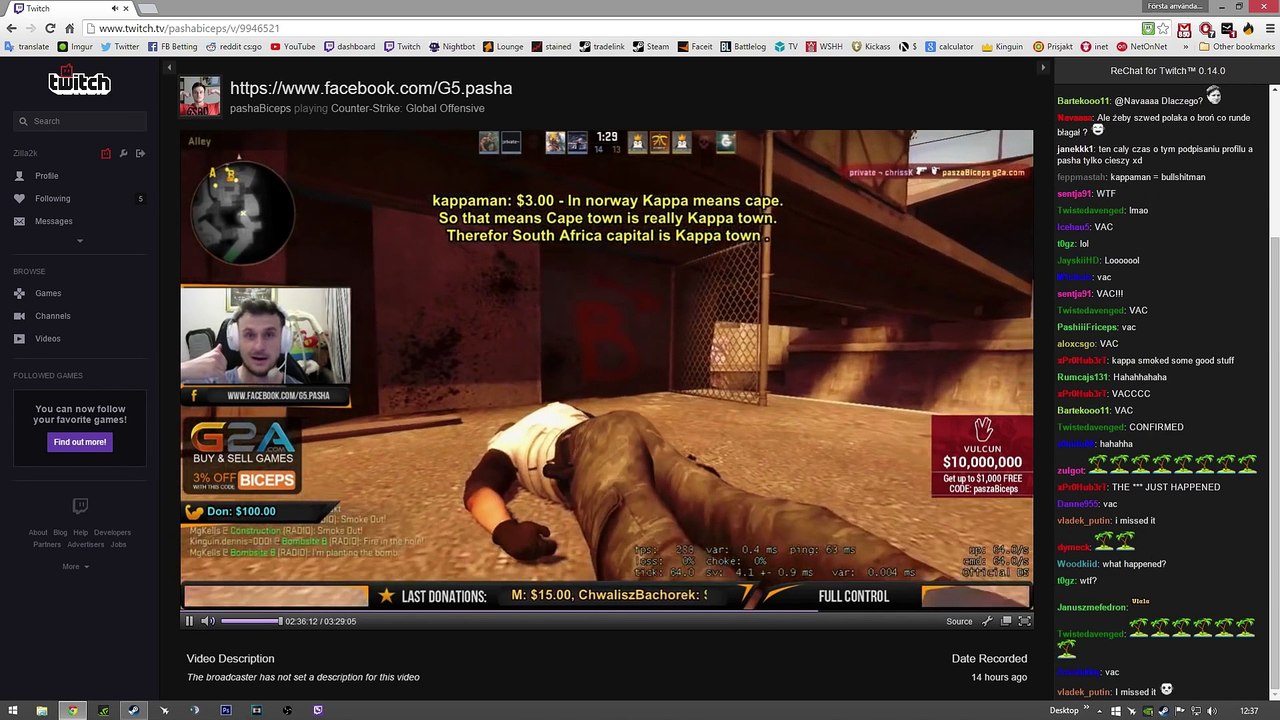Open the Windows Start button
This screenshot has width=1280, height=720.
(x=13, y=711)
